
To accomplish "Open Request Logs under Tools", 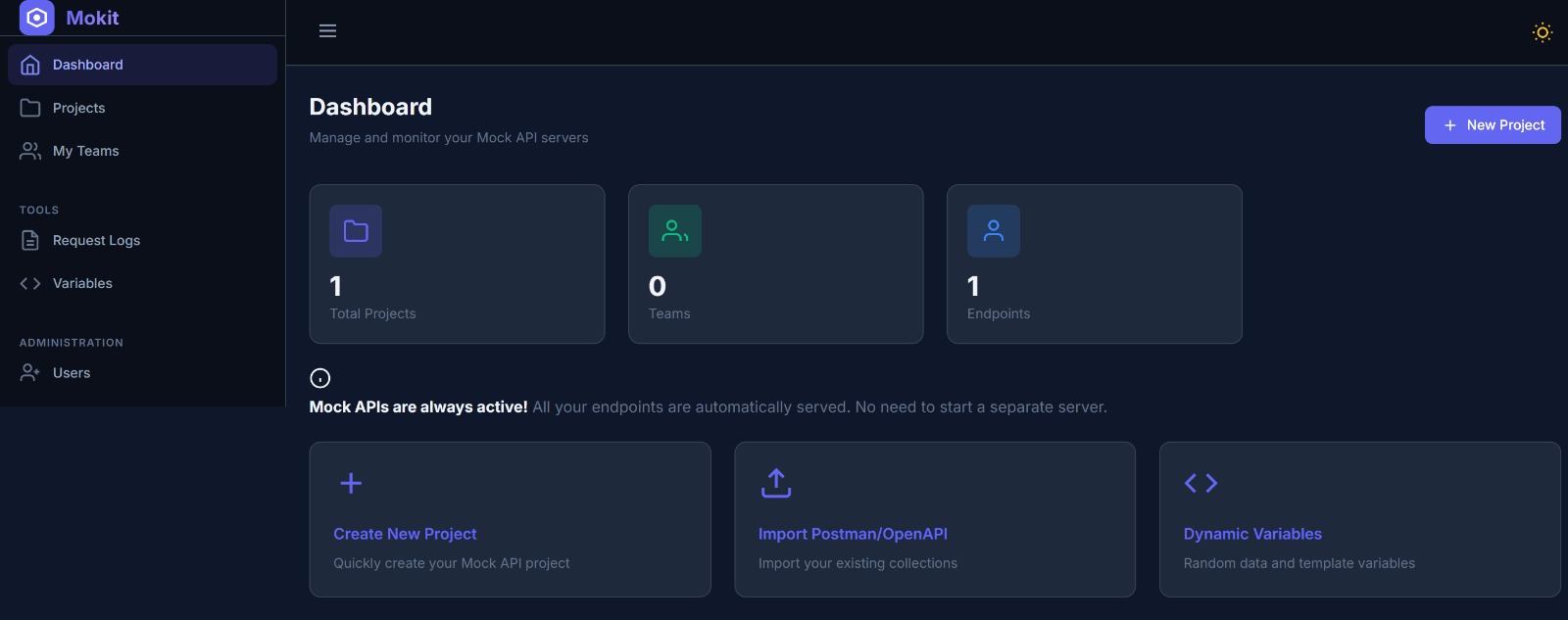I will point(142,240).
